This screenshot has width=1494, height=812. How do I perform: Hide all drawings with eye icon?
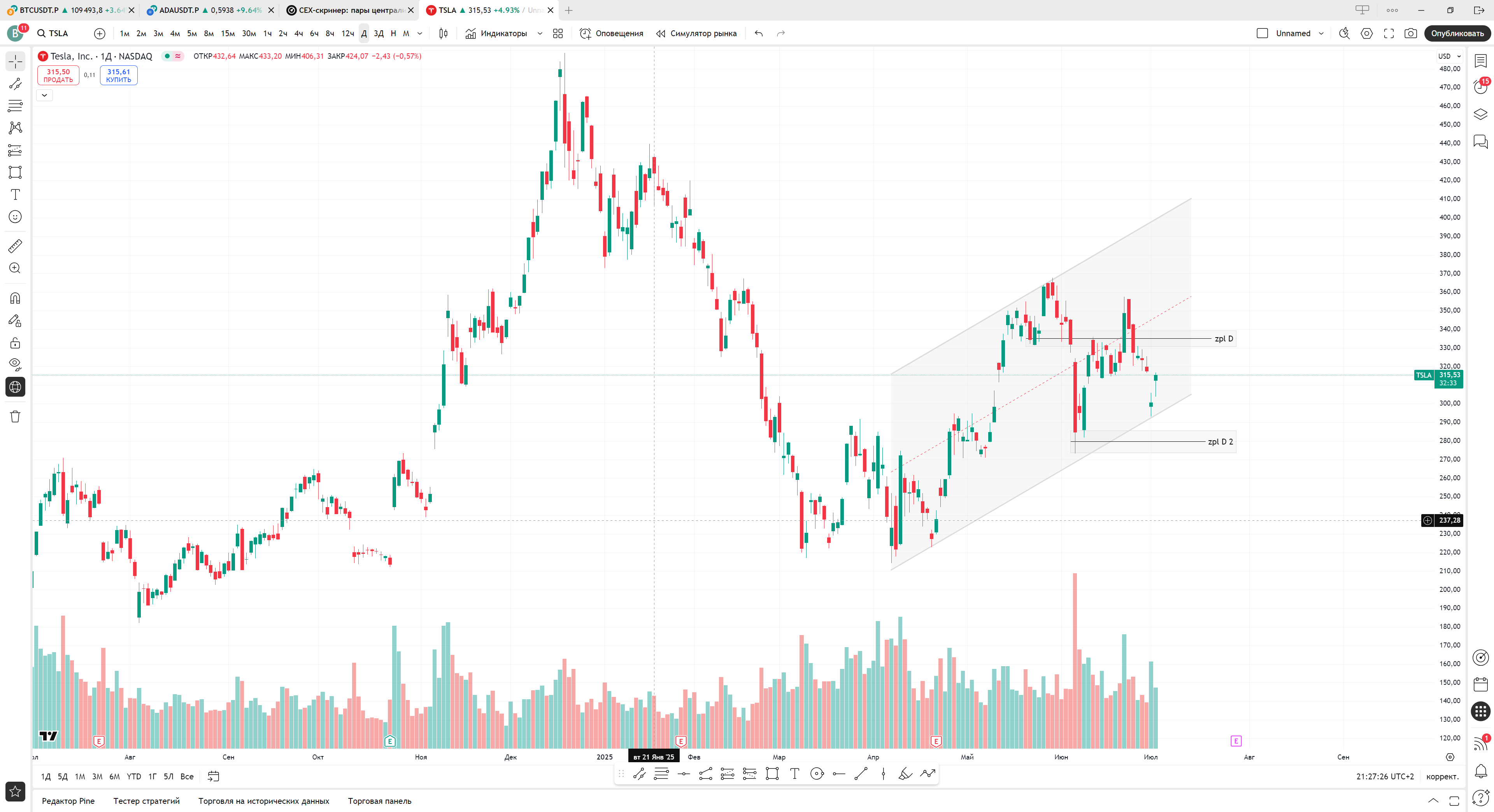pyautogui.click(x=15, y=364)
